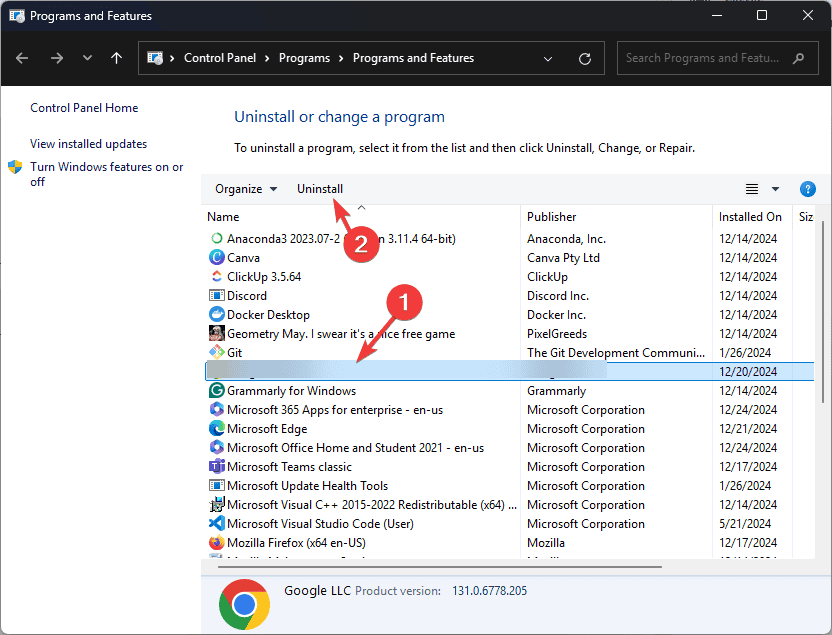The image size is (832, 635).
Task: Click the Search Programs and Features field
Action: [717, 58]
